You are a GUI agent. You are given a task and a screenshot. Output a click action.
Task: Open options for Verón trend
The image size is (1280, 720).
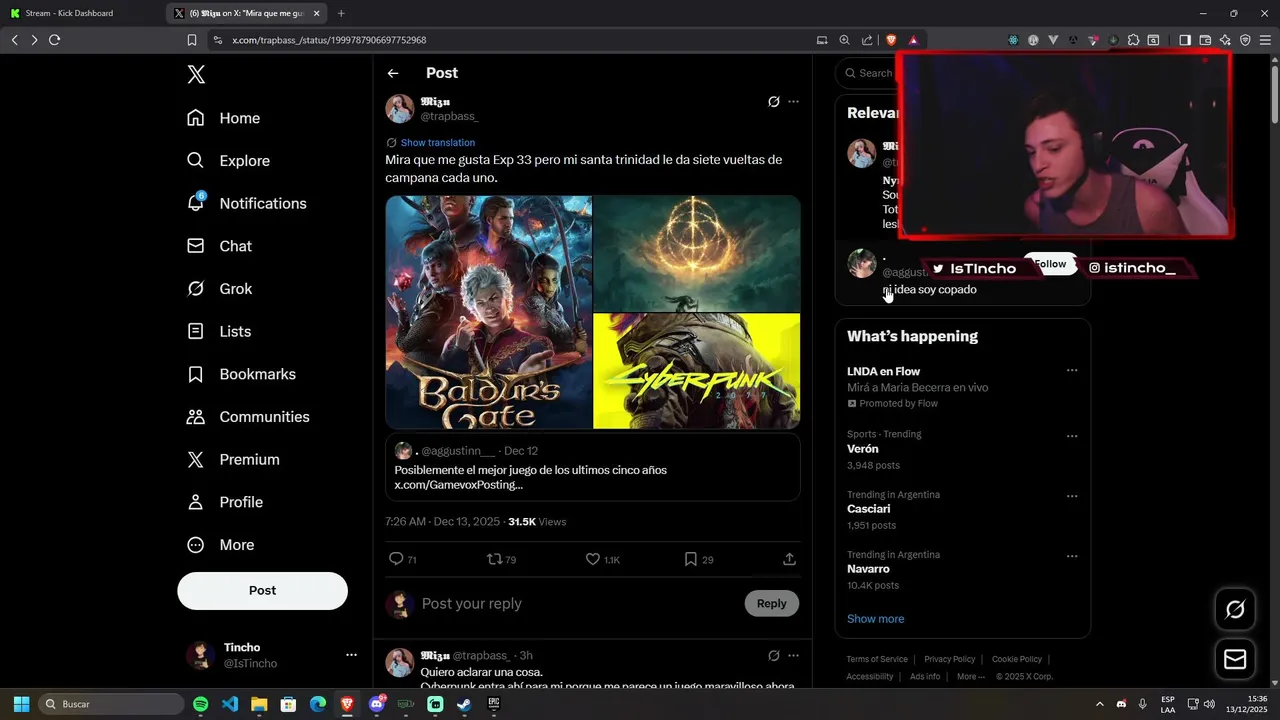1072,437
